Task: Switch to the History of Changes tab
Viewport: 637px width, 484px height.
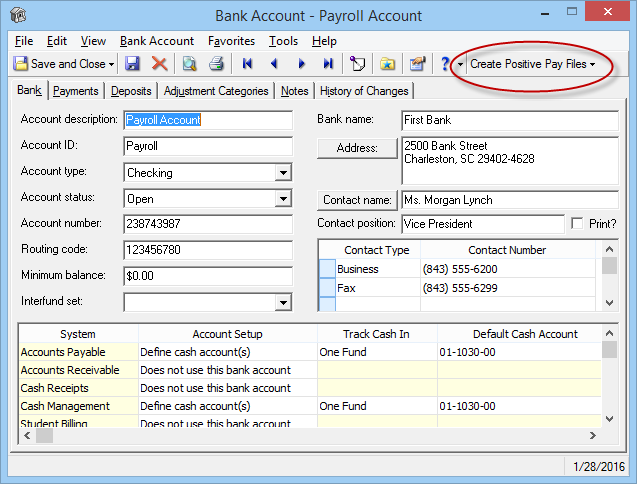Action: (x=364, y=91)
